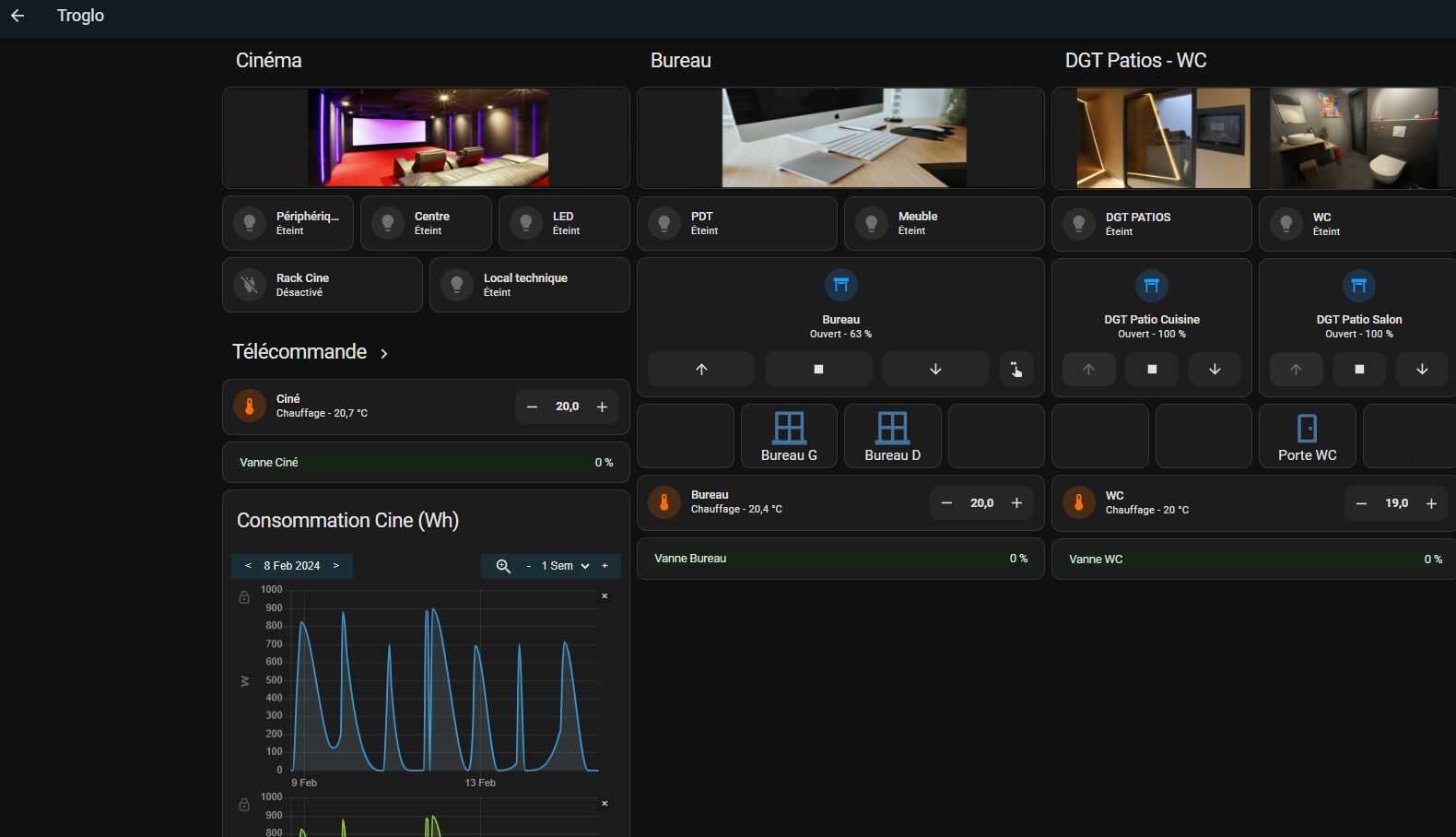
Task: Toggle the DGT PATIOS light
Action: point(1152,224)
